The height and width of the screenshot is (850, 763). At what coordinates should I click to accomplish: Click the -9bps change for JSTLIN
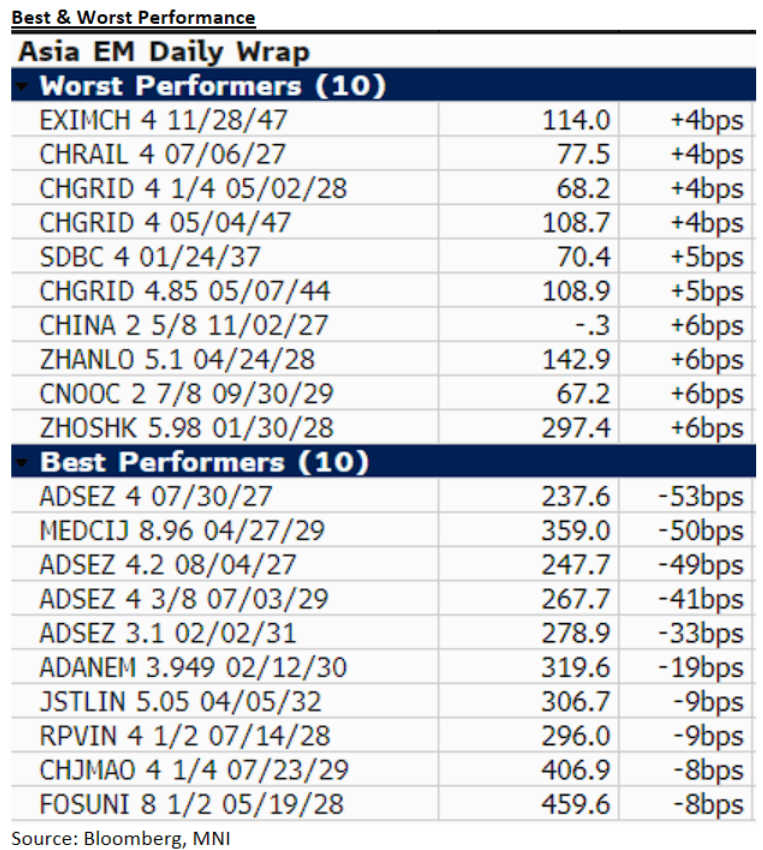pyautogui.click(x=708, y=702)
